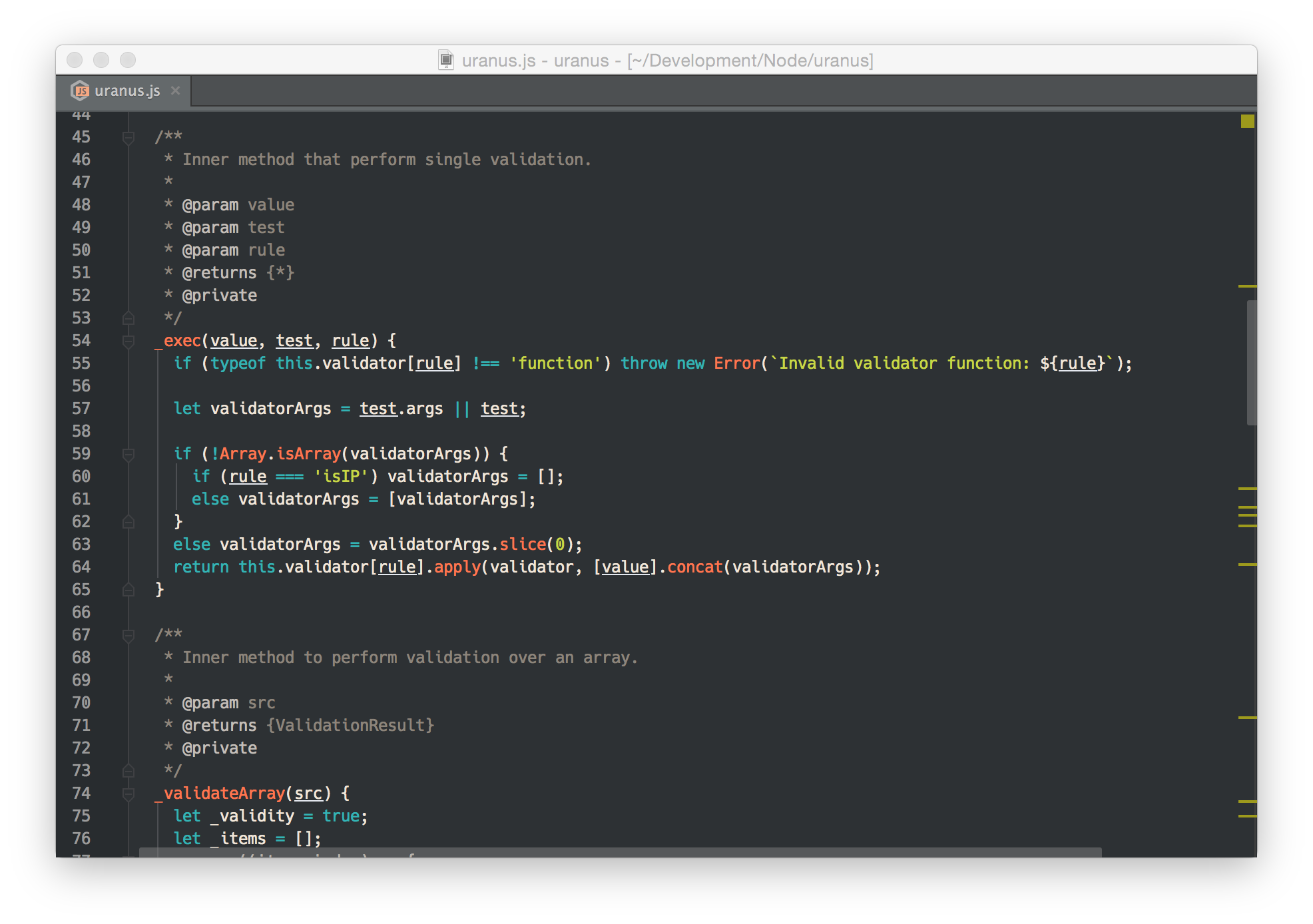Click the vertical scrollbar thumb
Screen dimensions: 1313x924
[x=1251, y=363]
